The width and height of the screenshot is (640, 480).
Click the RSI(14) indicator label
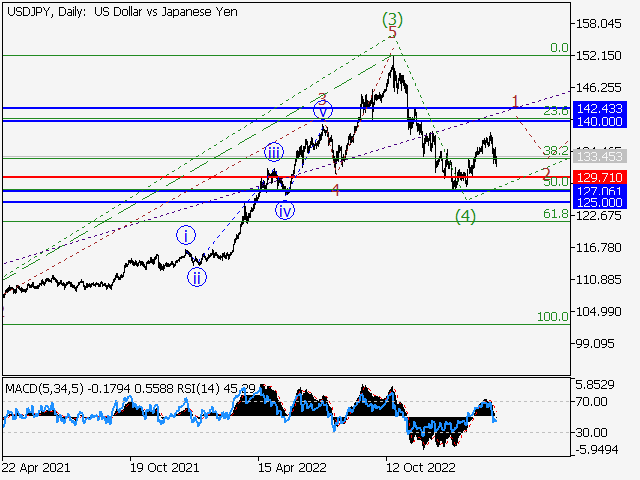(x=199, y=388)
